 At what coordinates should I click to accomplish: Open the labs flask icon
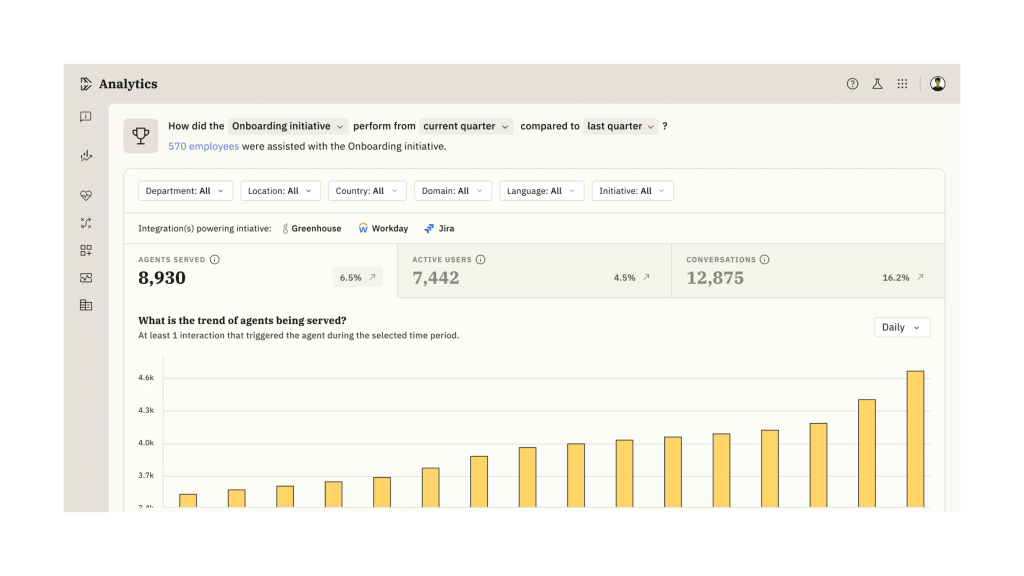[x=877, y=84]
